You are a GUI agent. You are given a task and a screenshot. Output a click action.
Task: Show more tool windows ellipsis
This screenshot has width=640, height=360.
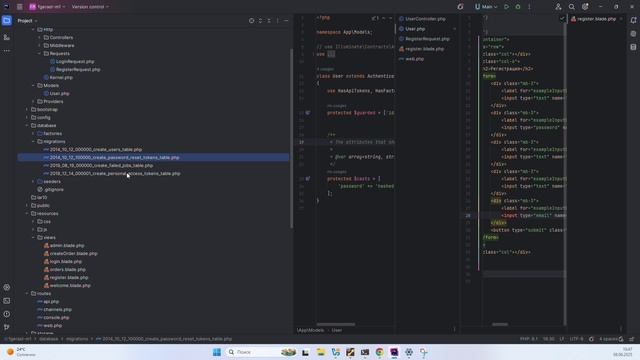click(7, 51)
